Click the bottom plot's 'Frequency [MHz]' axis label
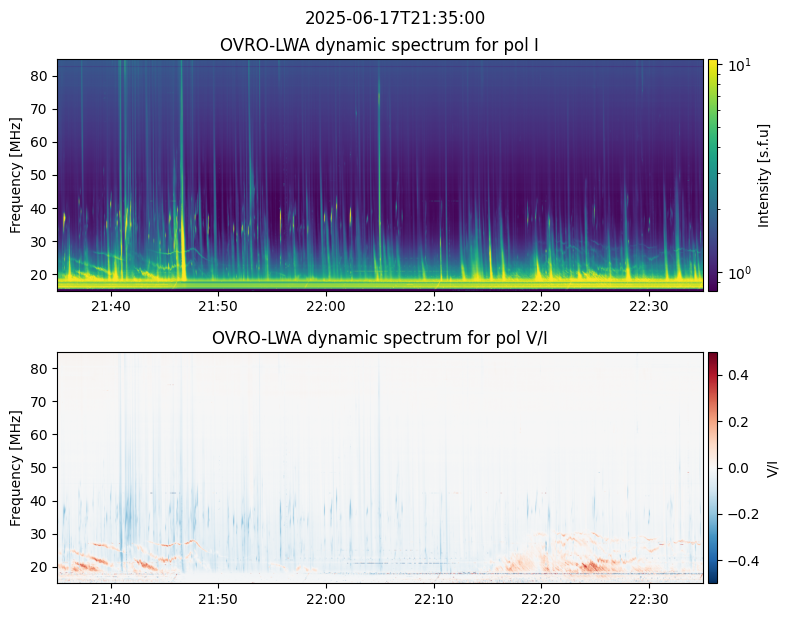 click(x=16, y=467)
